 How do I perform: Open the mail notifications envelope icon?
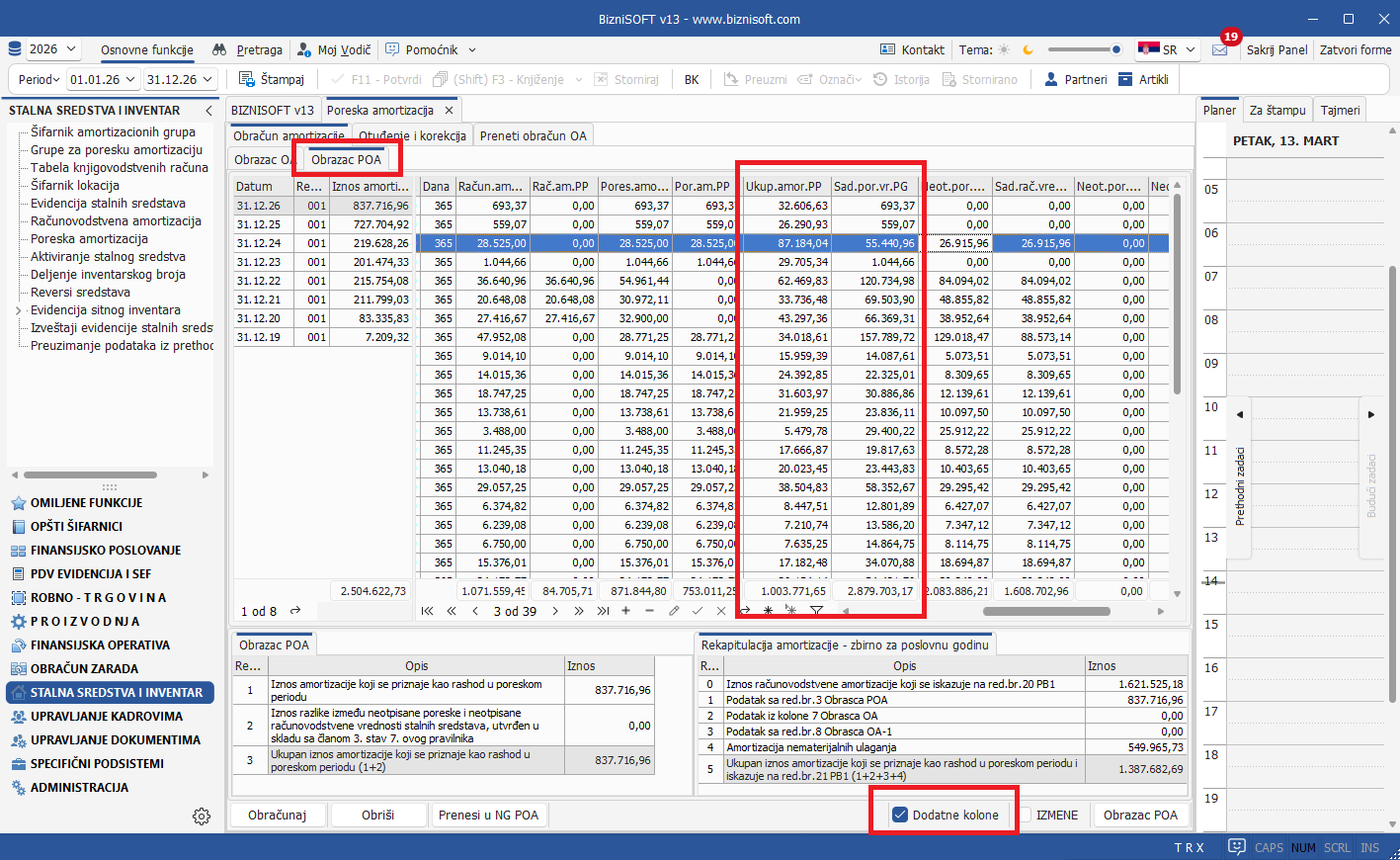tap(1220, 49)
